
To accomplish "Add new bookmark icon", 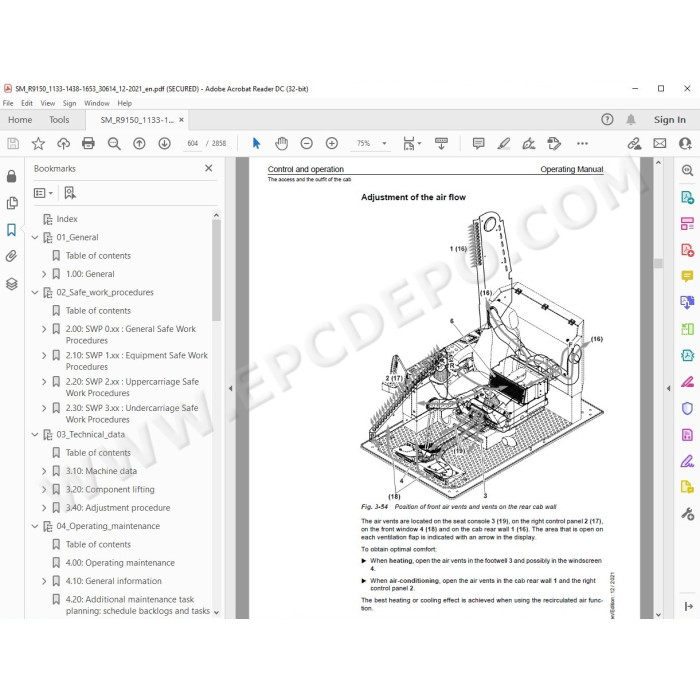I will click(x=70, y=193).
